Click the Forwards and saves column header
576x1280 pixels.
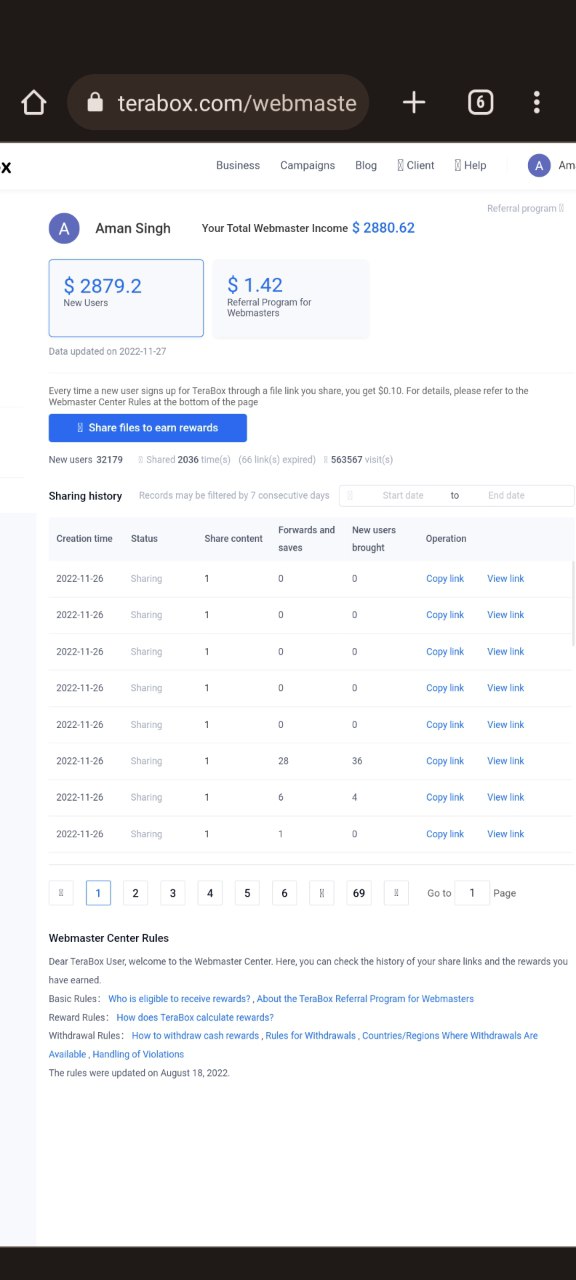point(306,539)
